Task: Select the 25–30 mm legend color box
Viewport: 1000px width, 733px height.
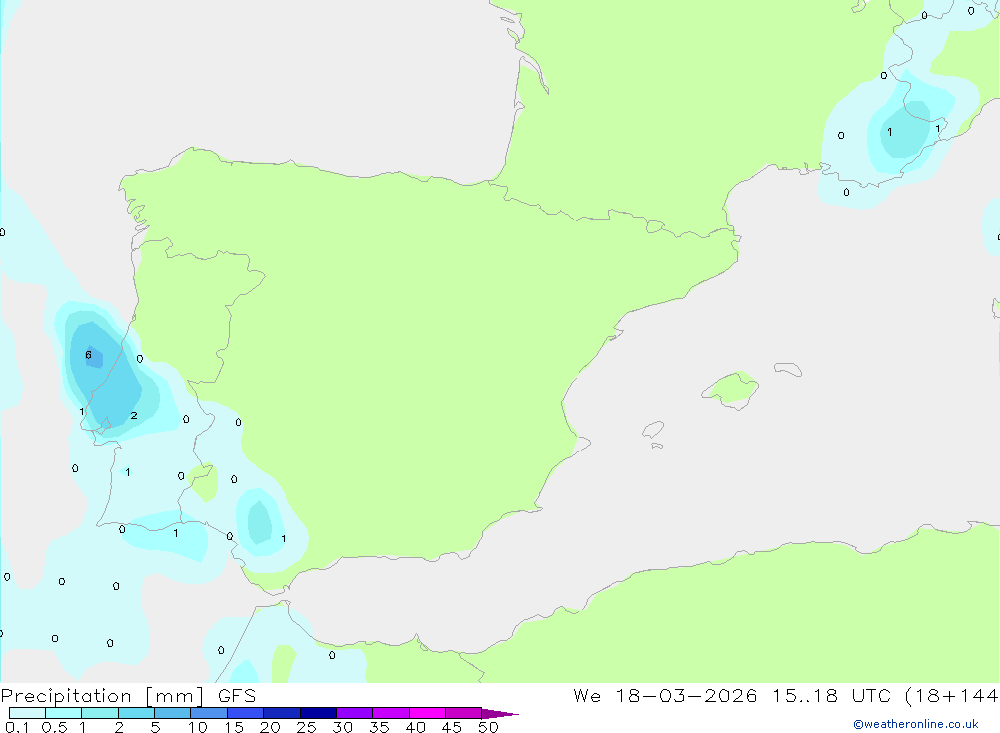Action: pos(318,713)
